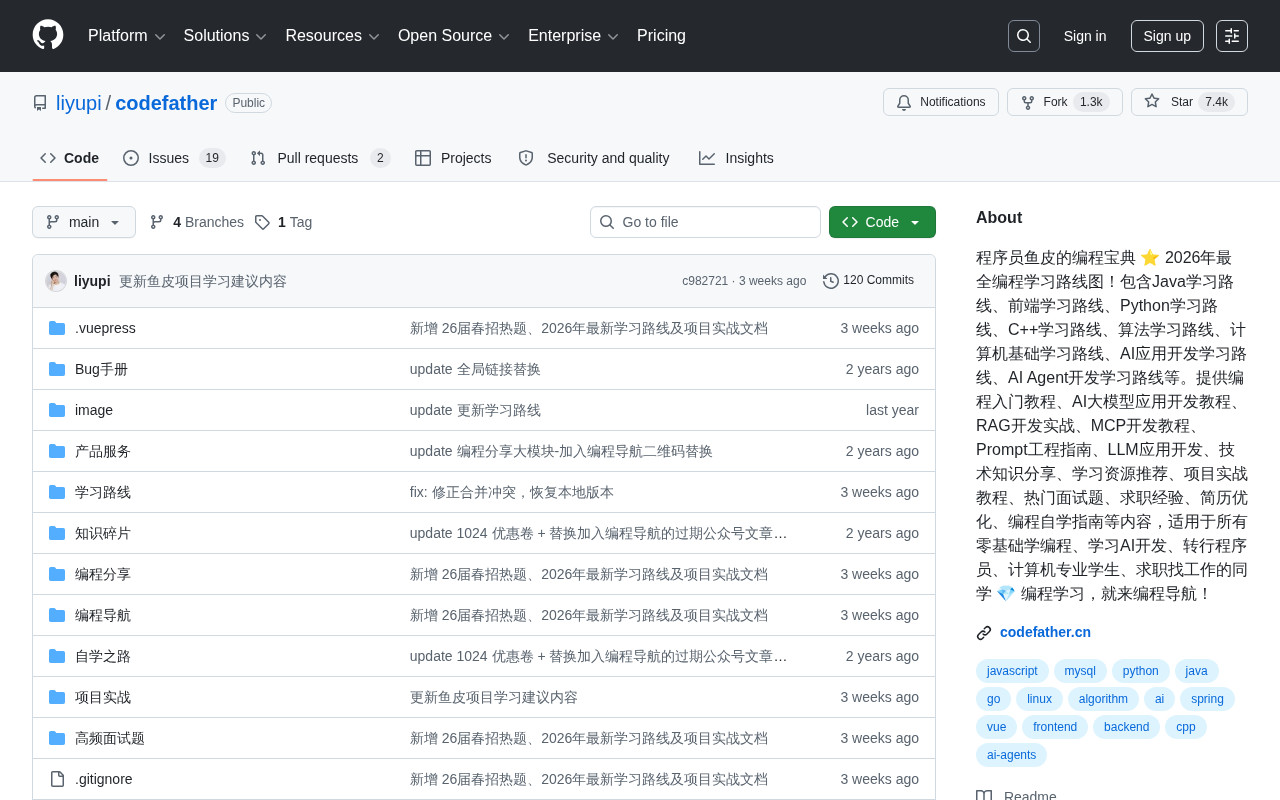Select the ai-agents topic tag

click(x=1011, y=755)
